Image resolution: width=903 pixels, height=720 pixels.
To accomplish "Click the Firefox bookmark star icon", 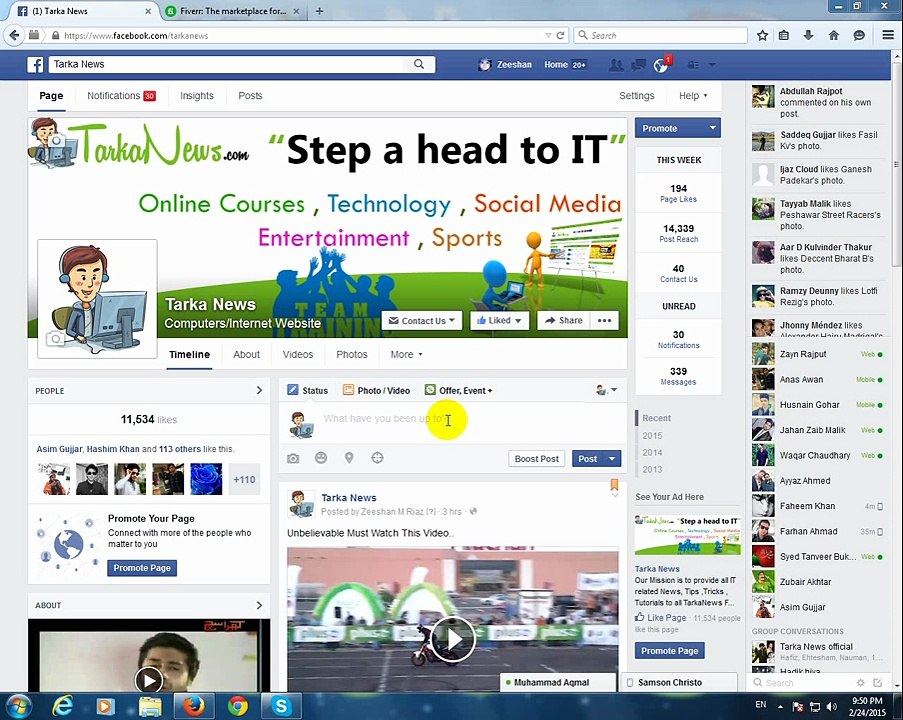I will (762, 35).
